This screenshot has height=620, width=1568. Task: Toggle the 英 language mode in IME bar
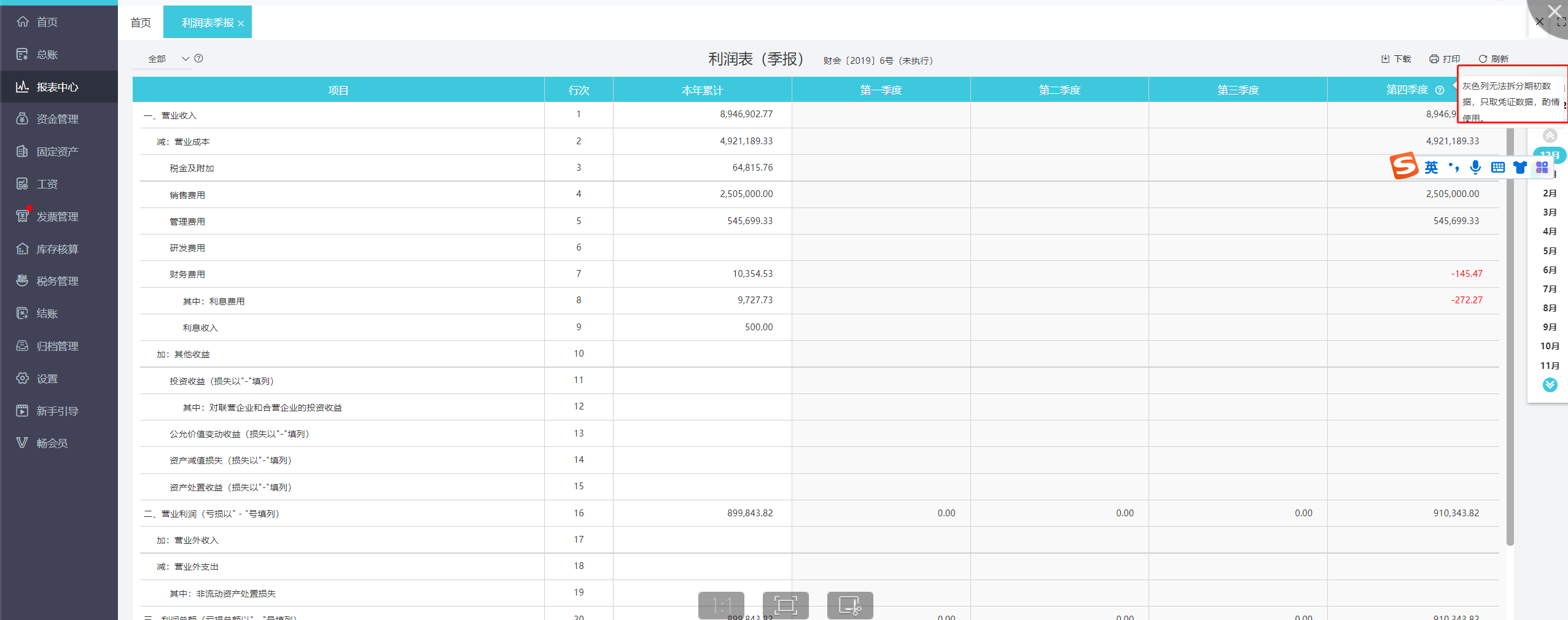click(1431, 167)
